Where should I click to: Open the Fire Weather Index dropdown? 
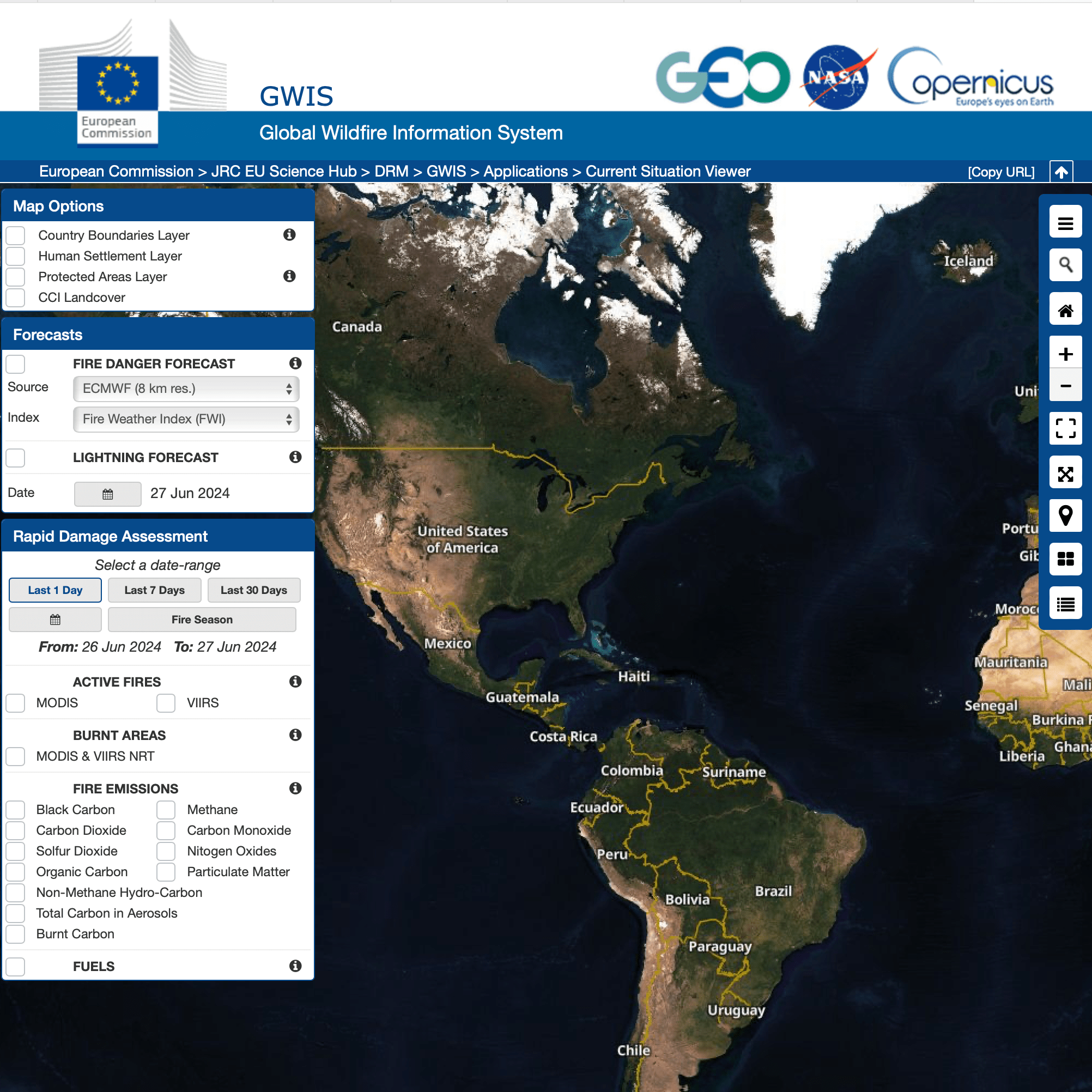pyautogui.click(x=186, y=419)
